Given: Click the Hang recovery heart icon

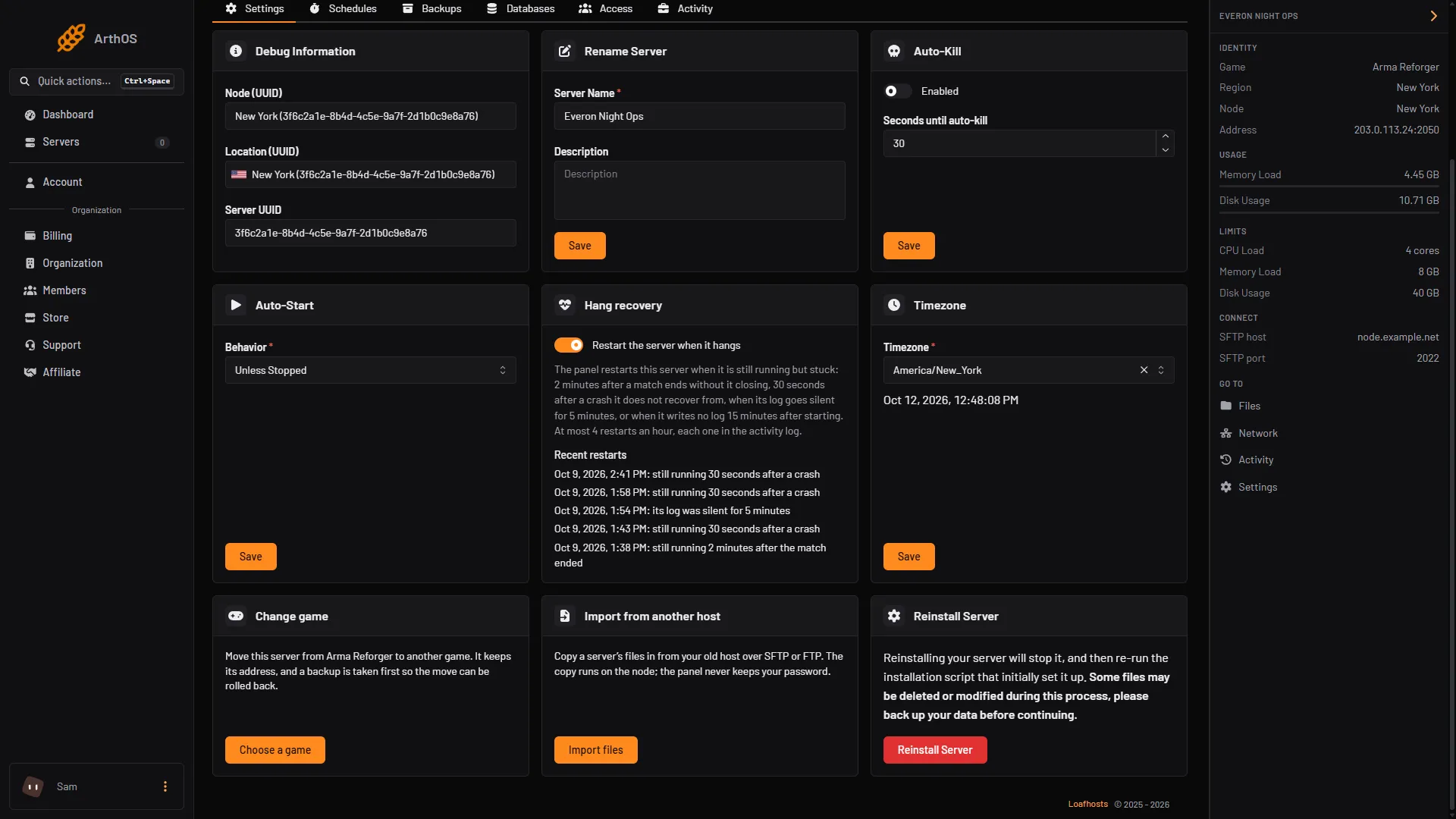Looking at the screenshot, I should pyautogui.click(x=565, y=305).
